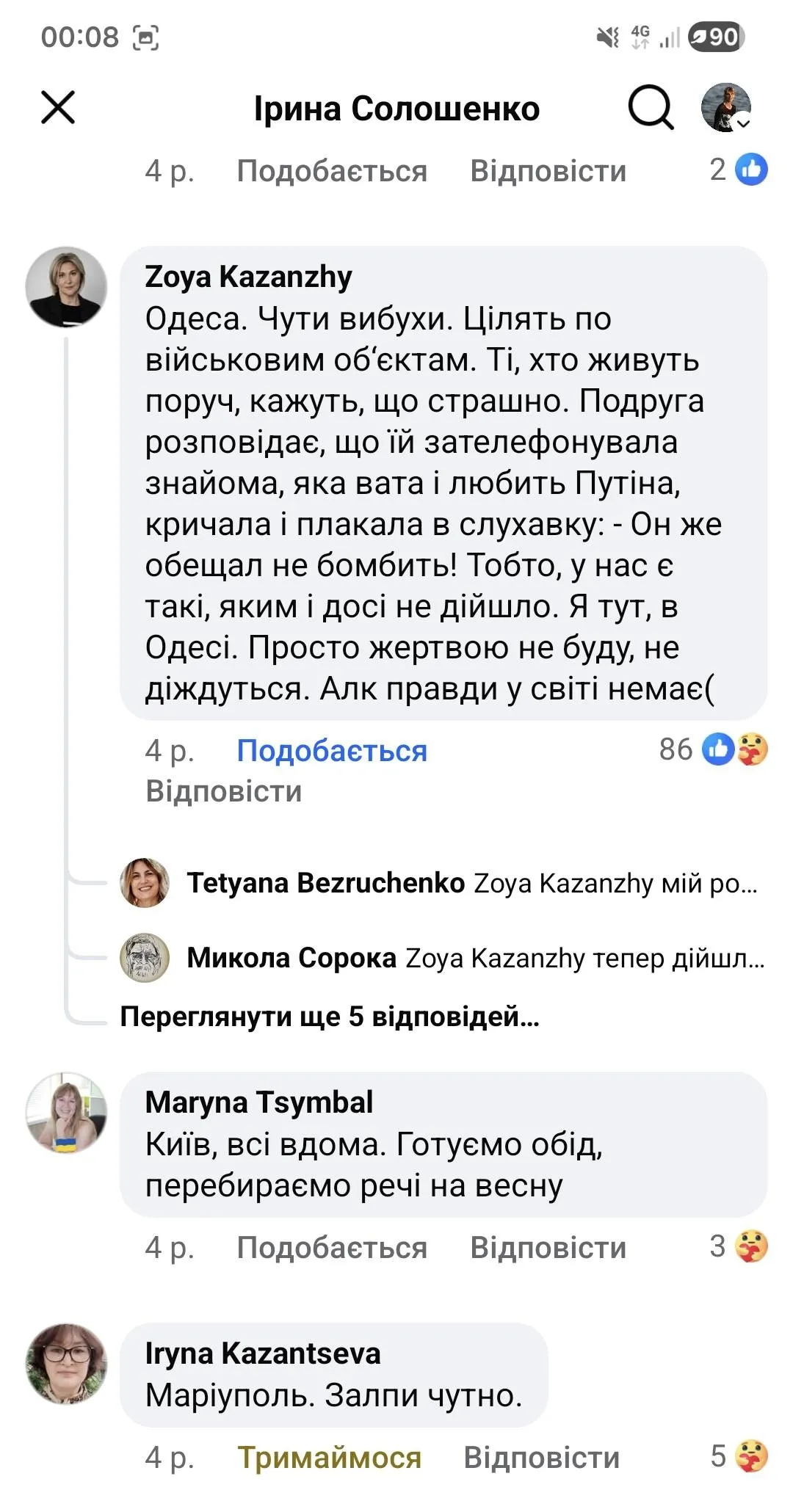Reply to Zoya Kazanzhy's comment
The width and height of the screenshot is (793, 1512).
[223, 791]
